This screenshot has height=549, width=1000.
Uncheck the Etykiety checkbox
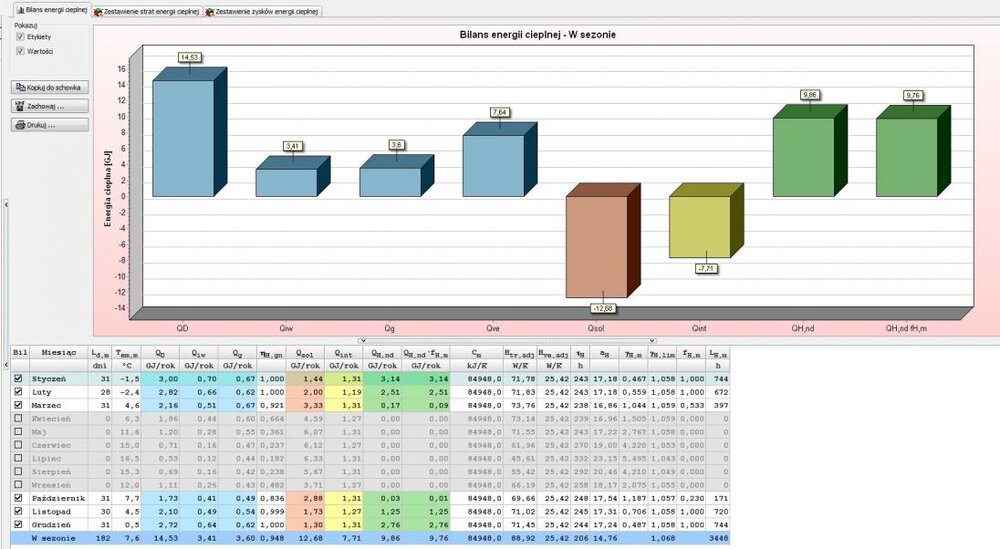click(20, 37)
